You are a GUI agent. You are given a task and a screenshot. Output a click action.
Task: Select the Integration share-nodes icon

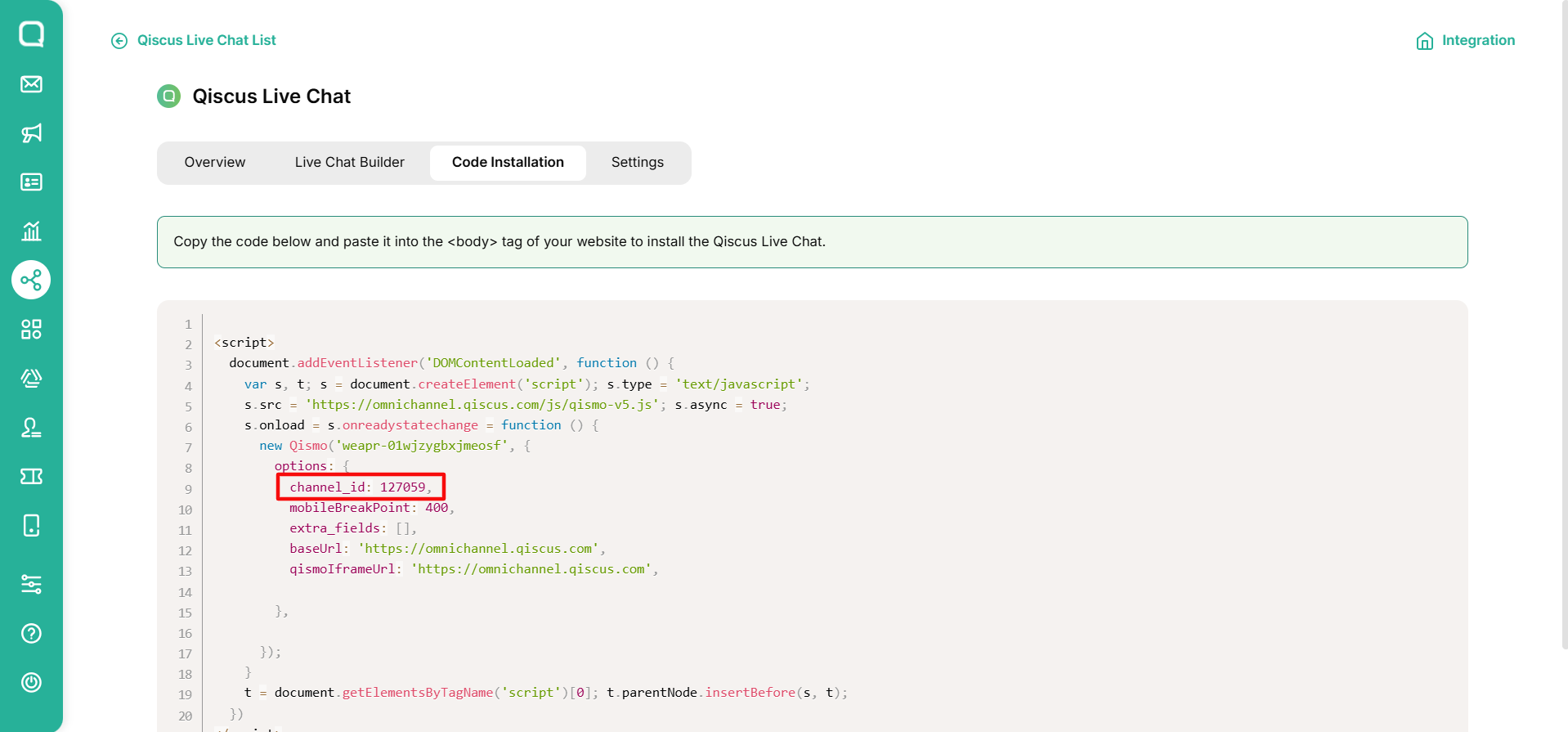click(x=31, y=281)
